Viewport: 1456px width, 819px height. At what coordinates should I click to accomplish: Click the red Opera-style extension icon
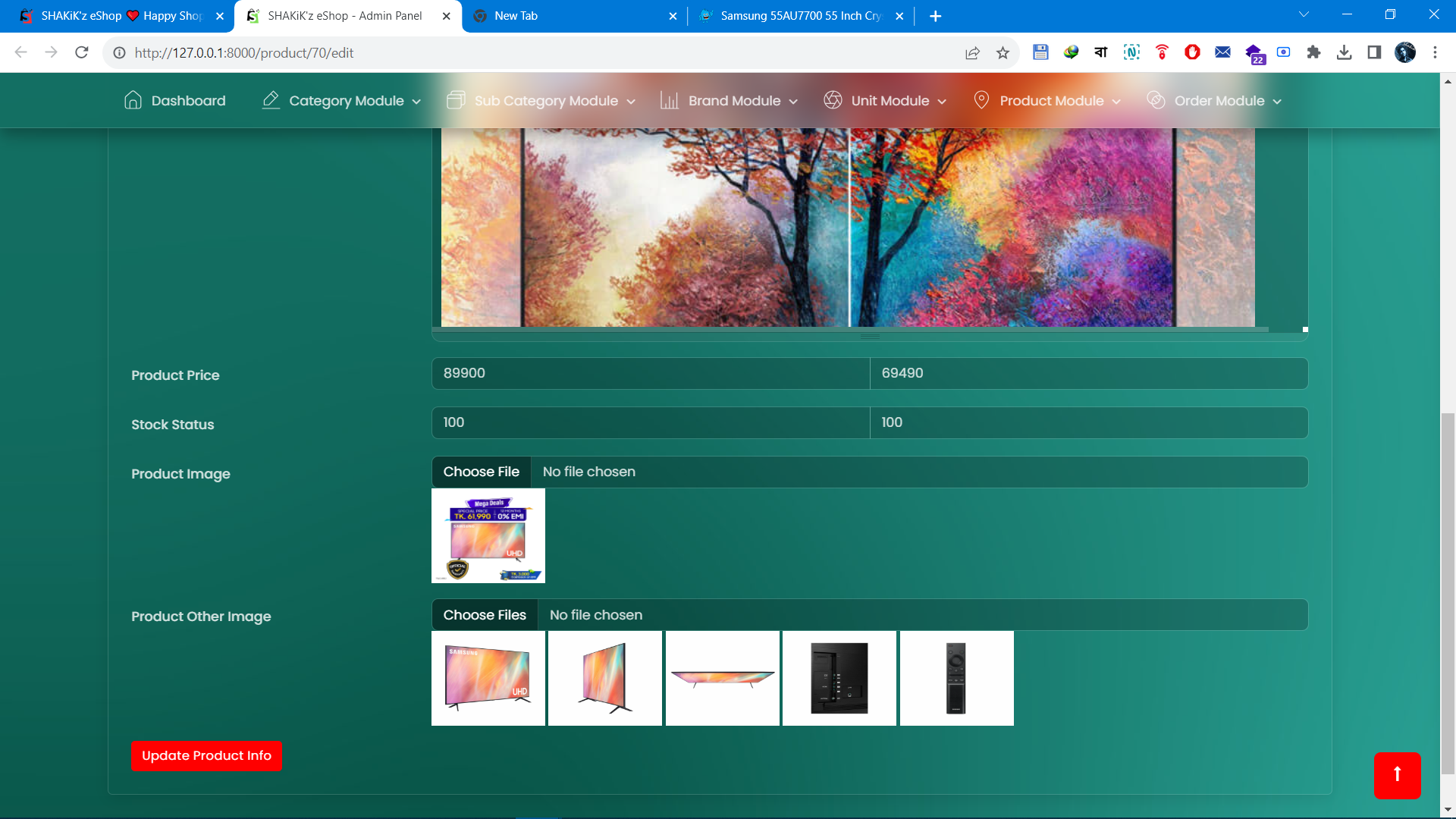coord(1192,52)
